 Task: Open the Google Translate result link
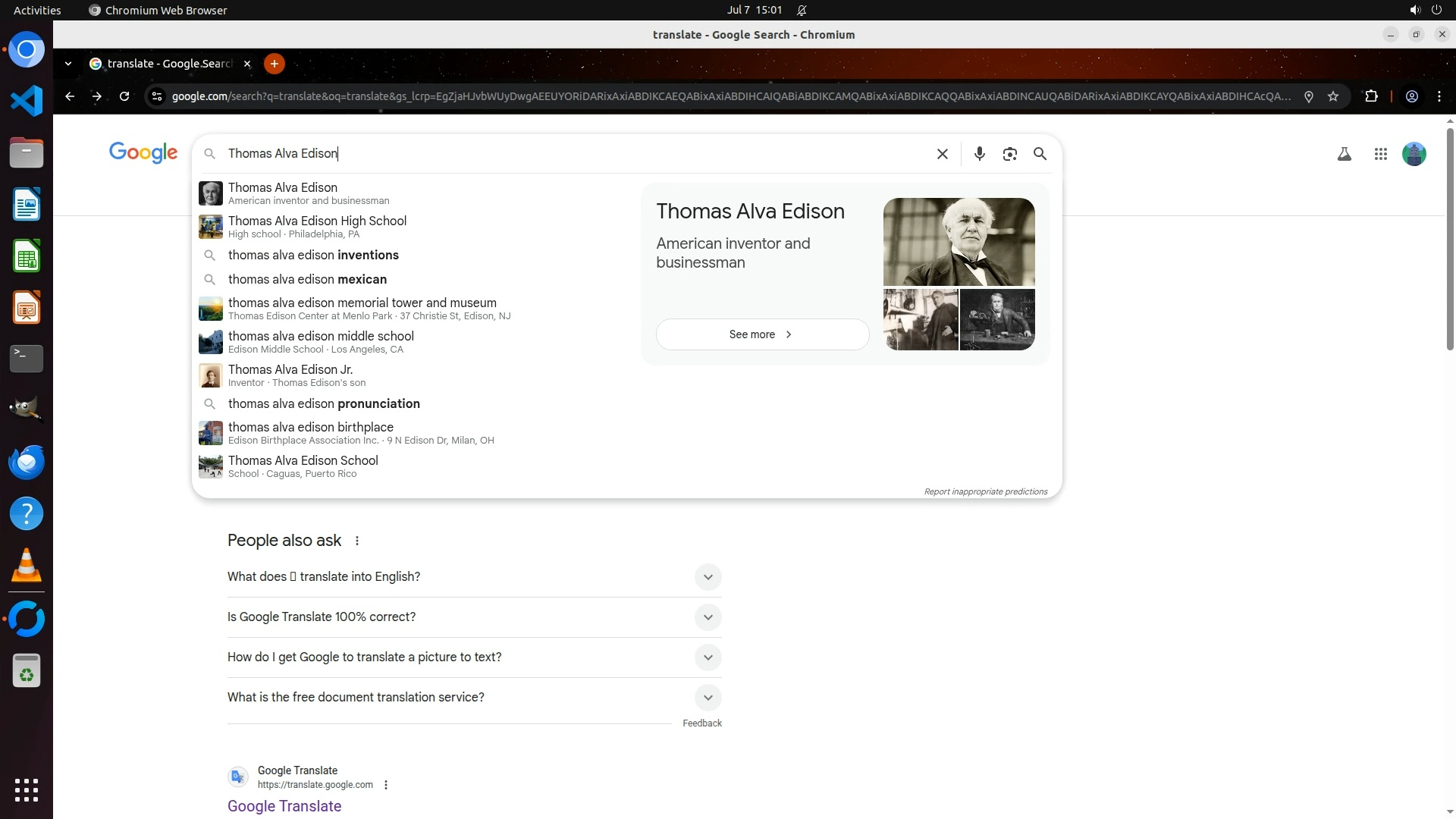coord(284,806)
